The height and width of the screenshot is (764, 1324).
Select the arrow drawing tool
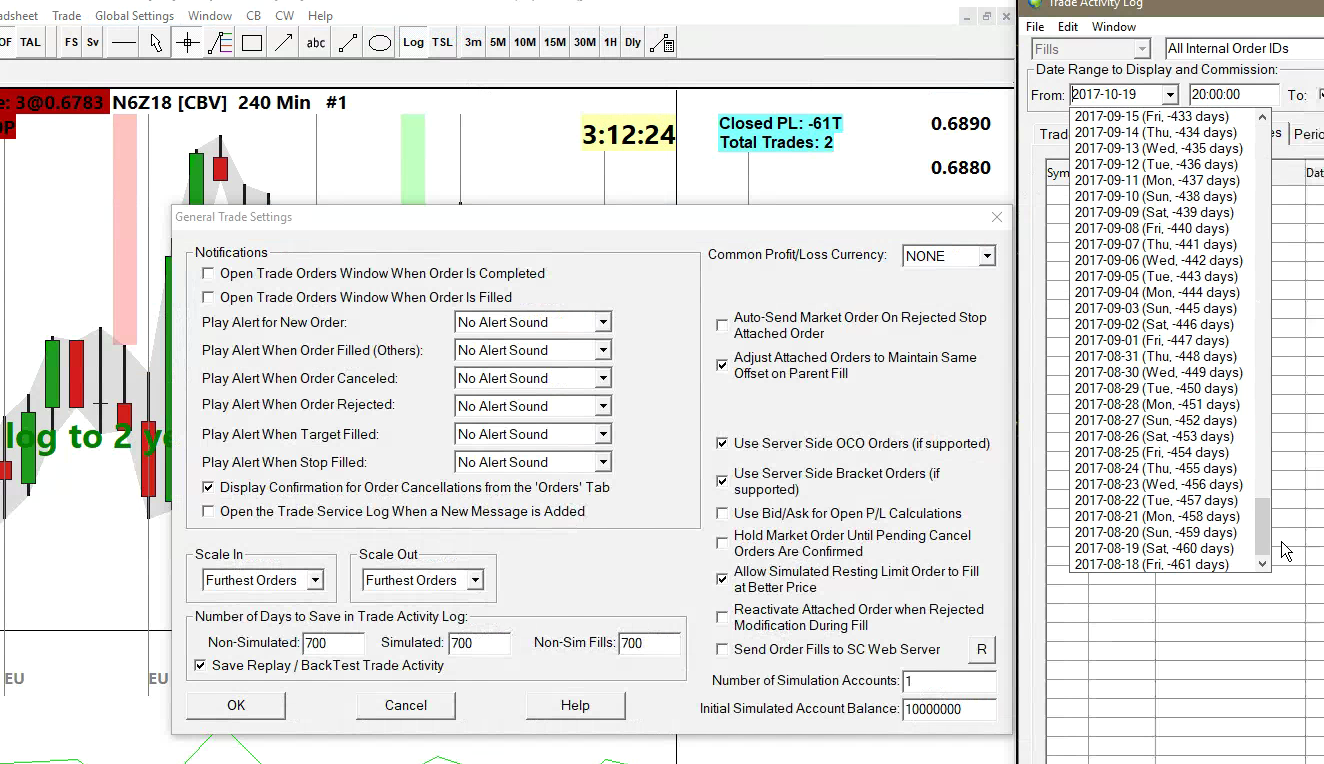[x=284, y=43]
